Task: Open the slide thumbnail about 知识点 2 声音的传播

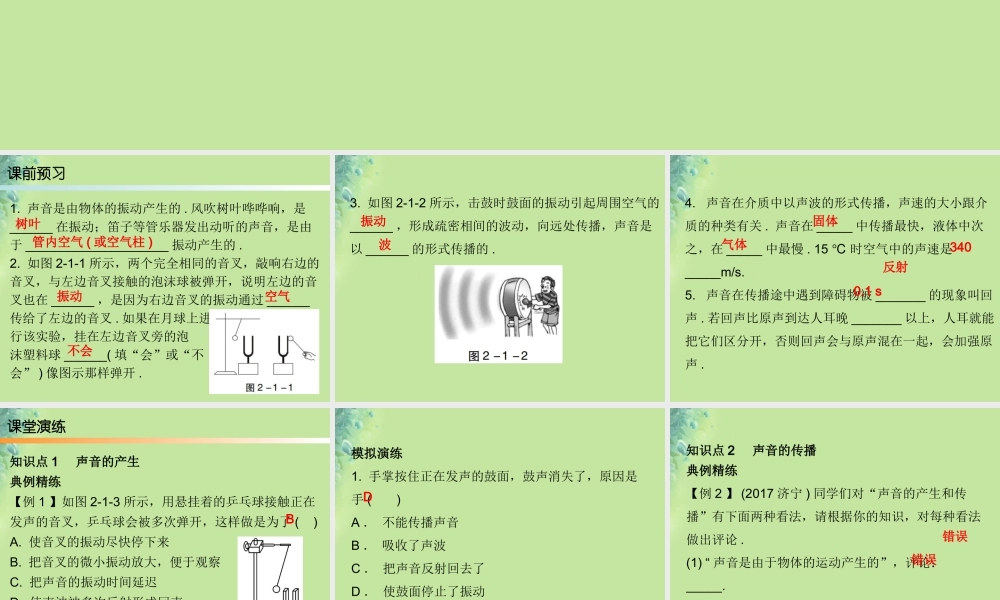Action: coord(835,504)
